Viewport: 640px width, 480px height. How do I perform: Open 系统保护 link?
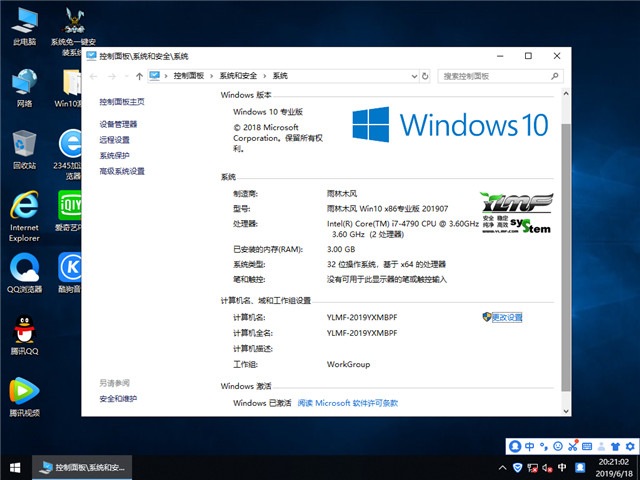114,156
